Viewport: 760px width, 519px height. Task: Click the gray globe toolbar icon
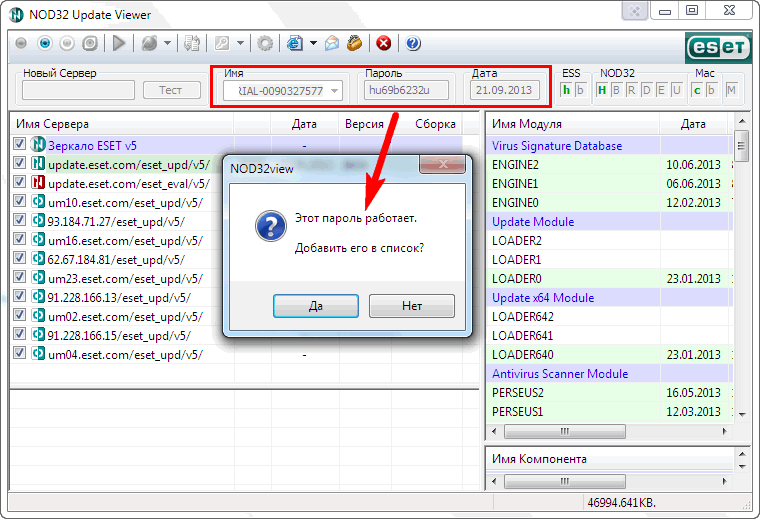click(149, 44)
